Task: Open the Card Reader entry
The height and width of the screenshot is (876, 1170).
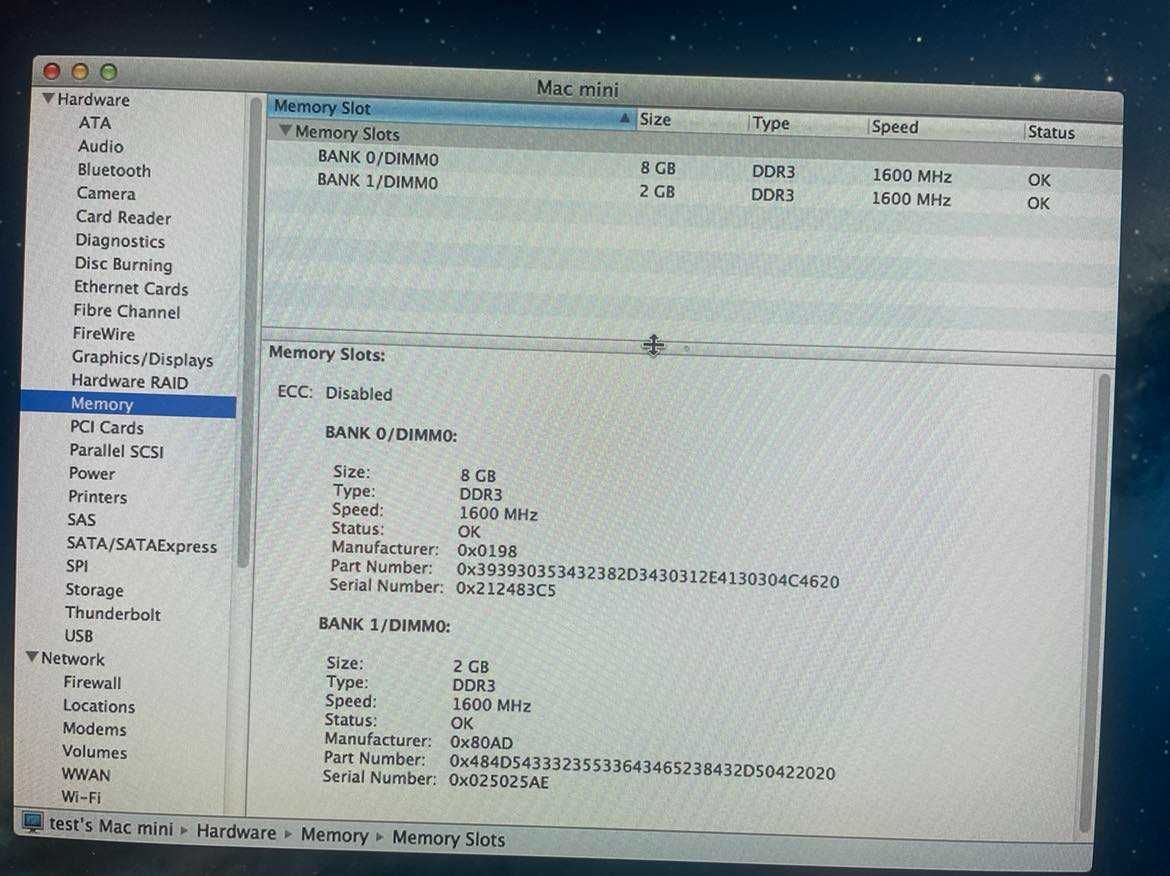Action: tap(123, 217)
